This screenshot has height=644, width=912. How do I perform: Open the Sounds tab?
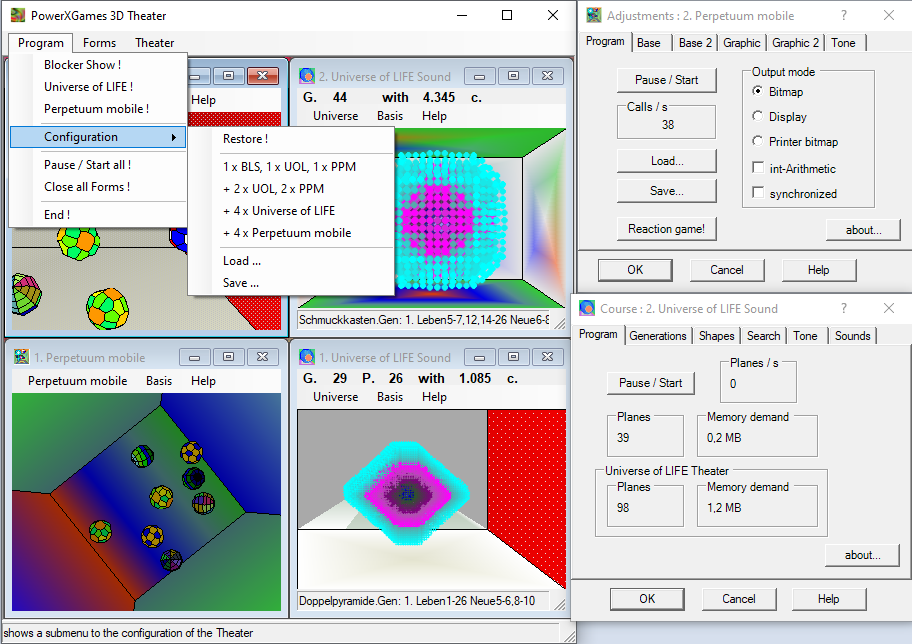coord(853,336)
